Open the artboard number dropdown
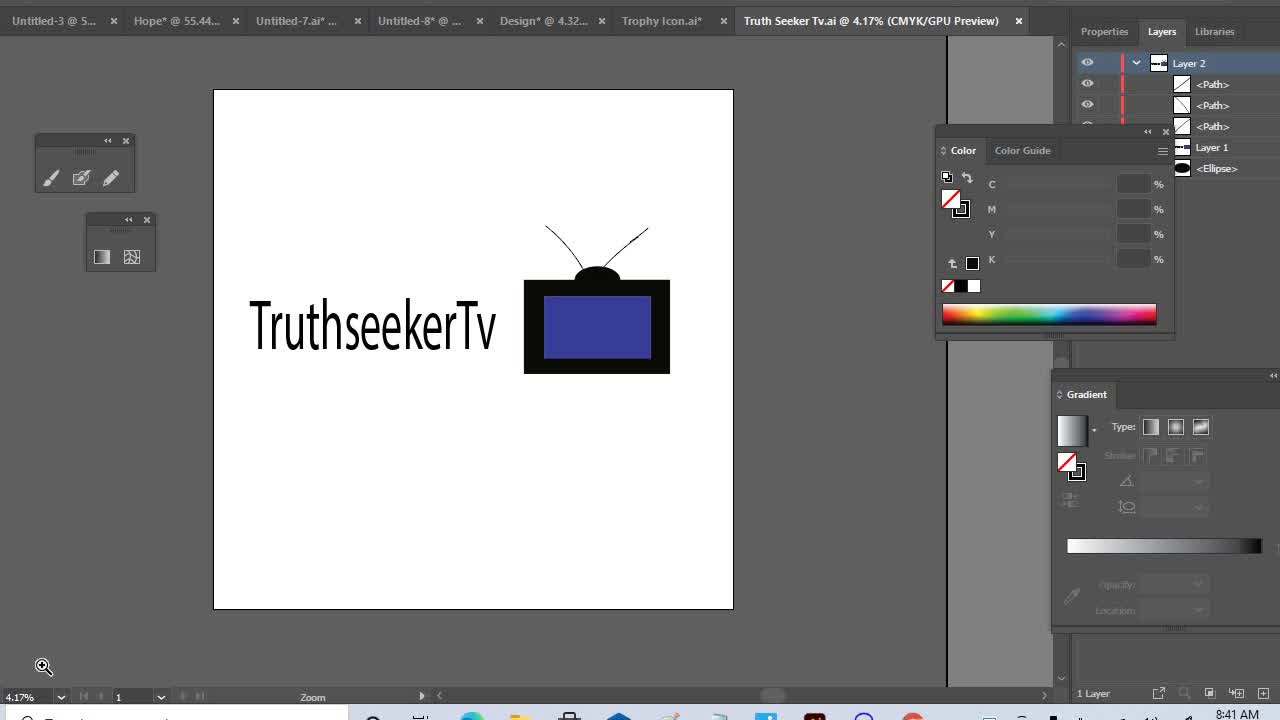Viewport: 1280px width, 720px height. click(160, 697)
